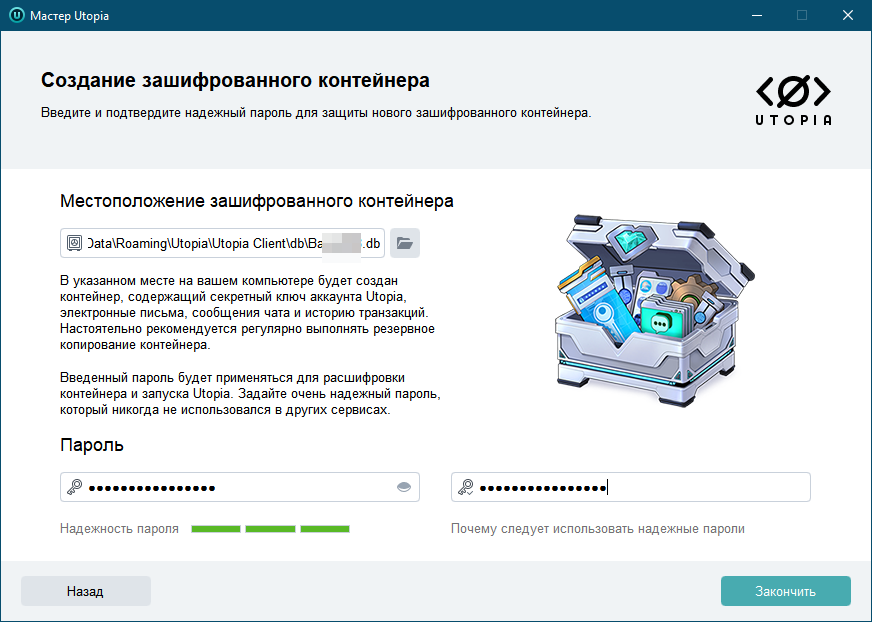
Task: Click the Utopia logo in the header
Action: point(793,100)
